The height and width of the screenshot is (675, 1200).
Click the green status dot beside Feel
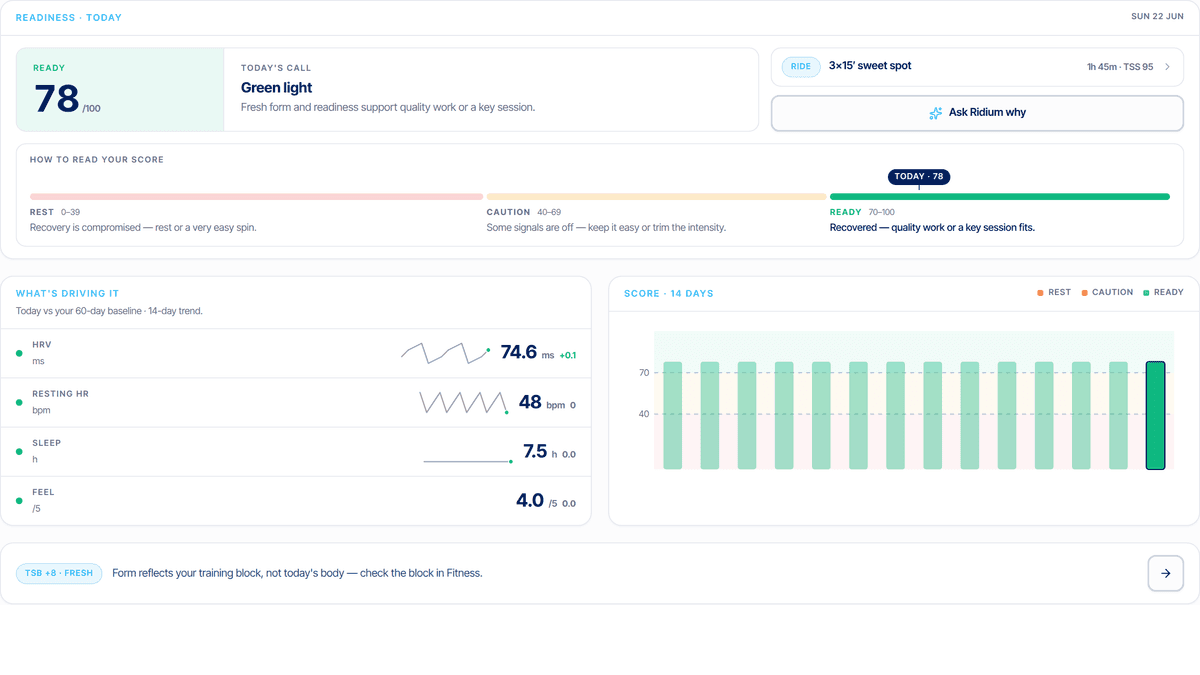click(x=19, y=500)
